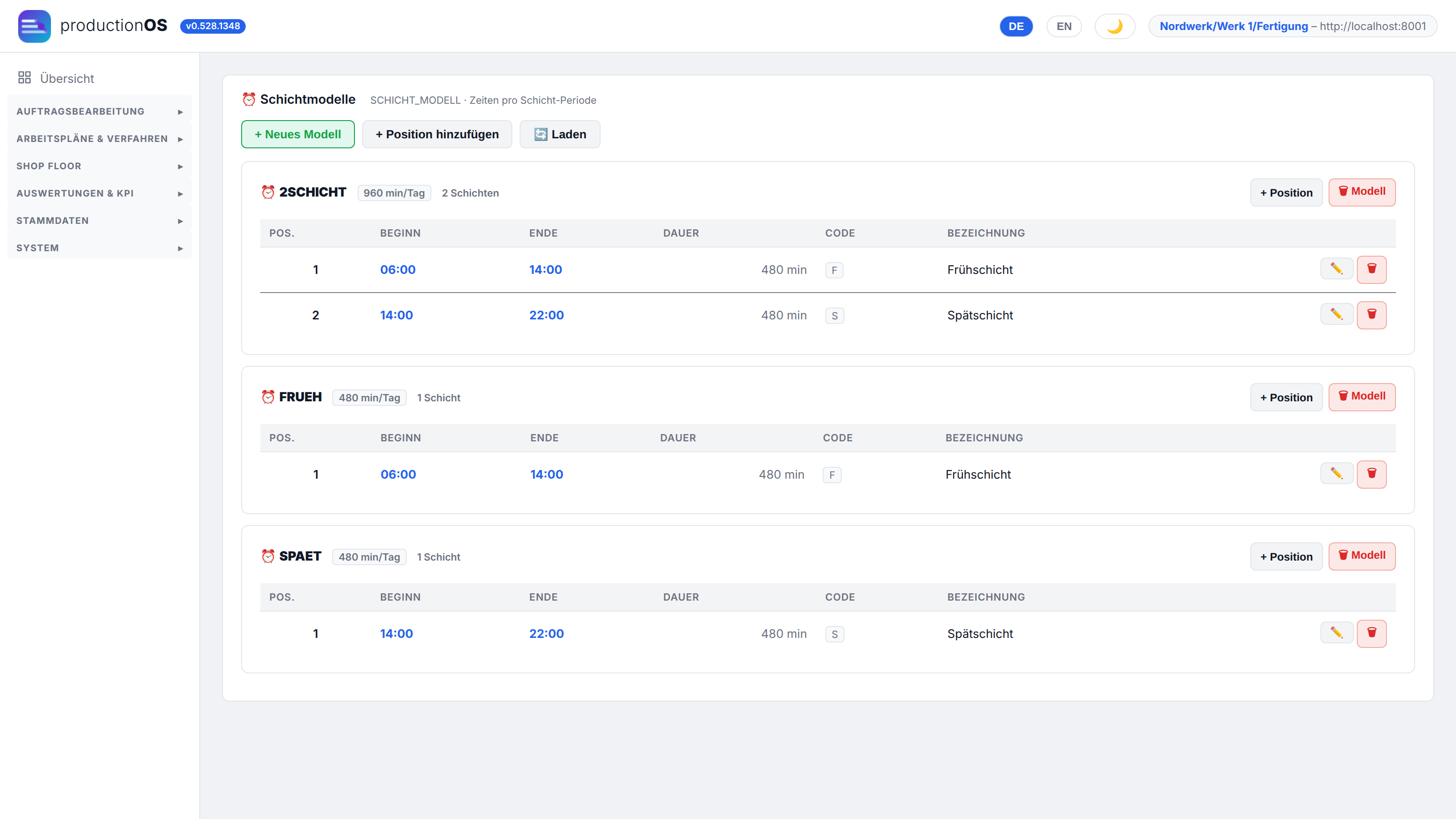This screenshot has height=819, width=1456.
Task: Add a position to the FRUEH model
Action: tap(1286, 397)
